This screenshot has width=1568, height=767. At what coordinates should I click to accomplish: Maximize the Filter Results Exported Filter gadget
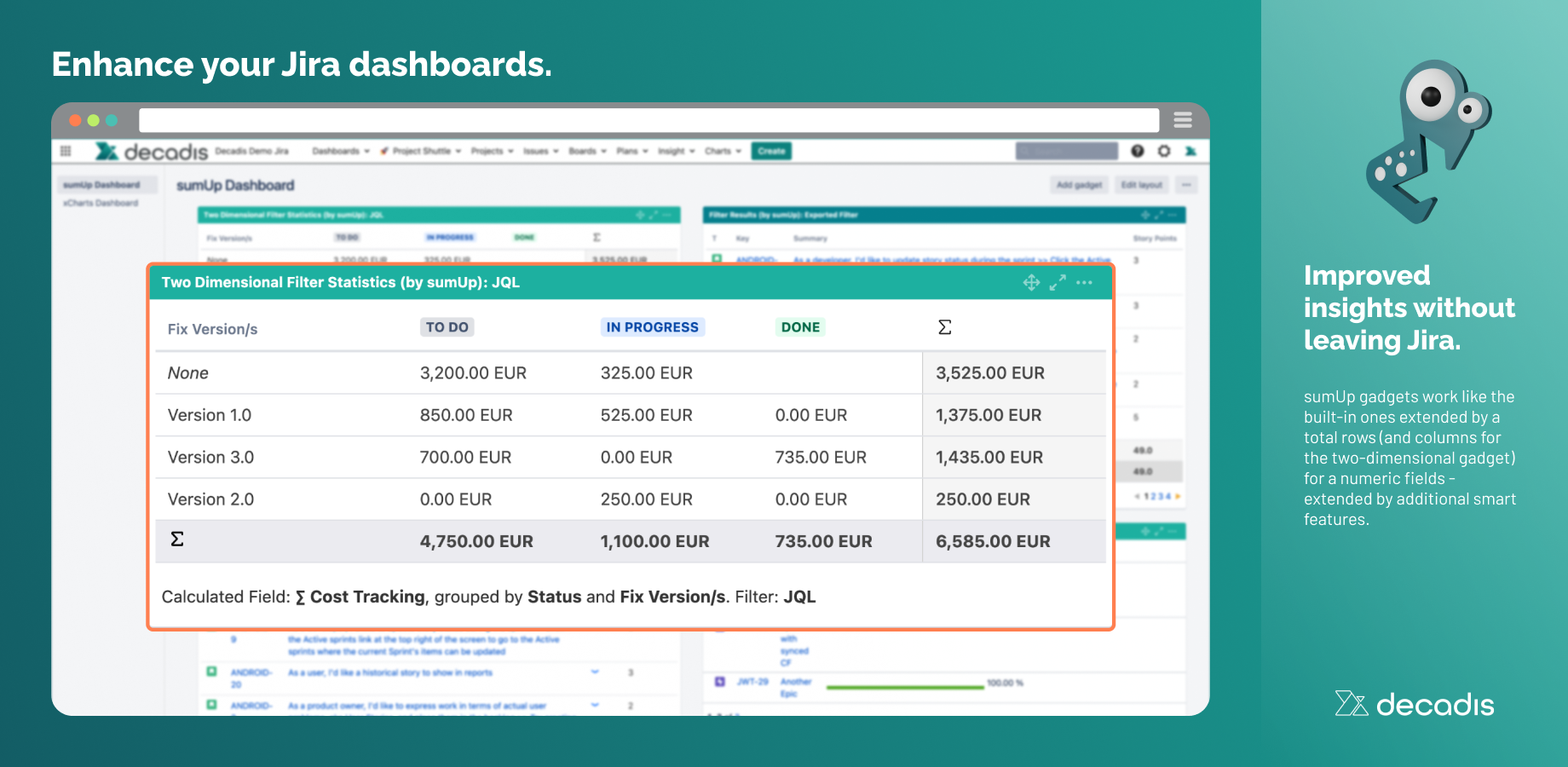1159,215
